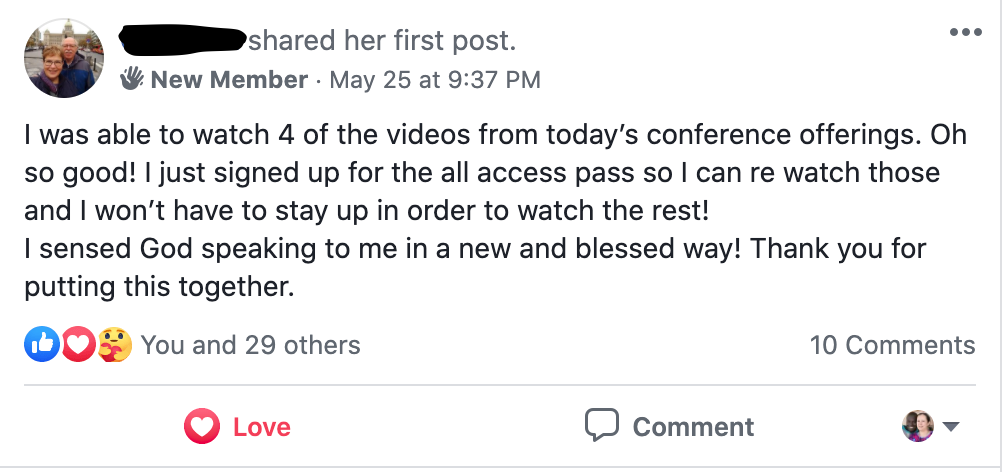
Task: Click the blue thumbs-up Like reaction icon
Action: click(x=41, y=345)
